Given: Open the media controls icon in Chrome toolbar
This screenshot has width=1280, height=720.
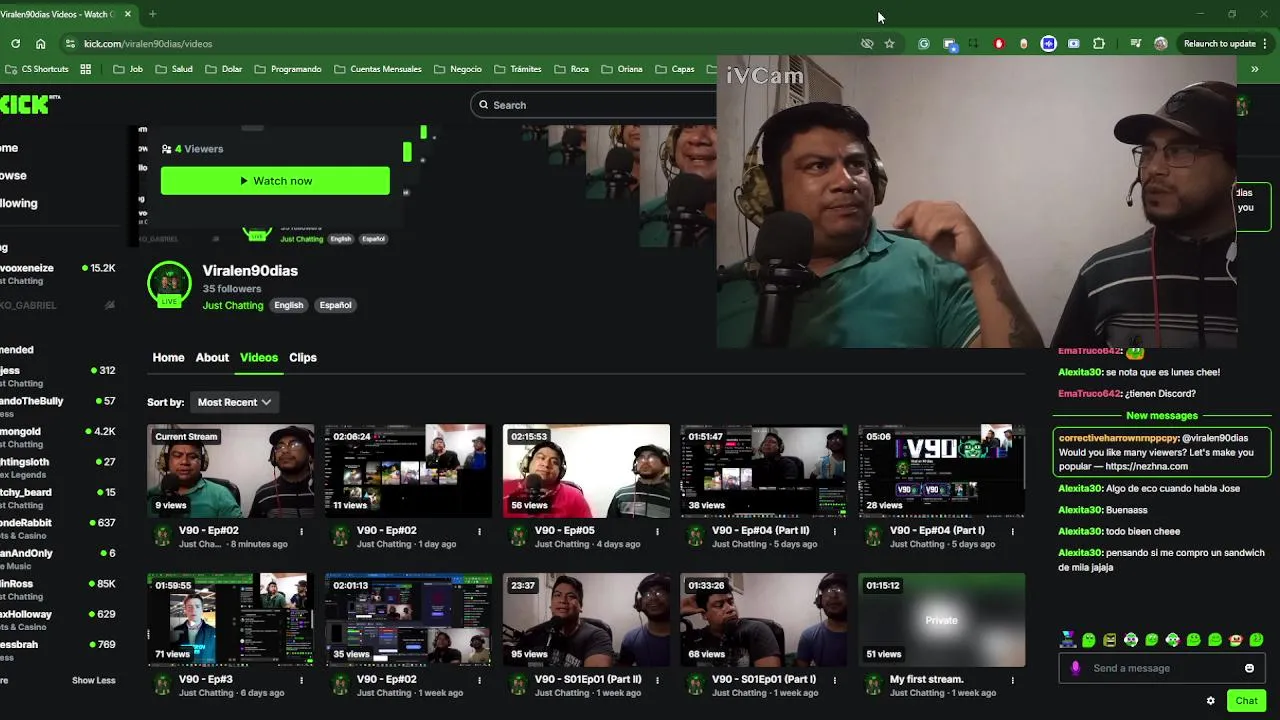Looking at the screenshot, I should (x=1135, y=44).
